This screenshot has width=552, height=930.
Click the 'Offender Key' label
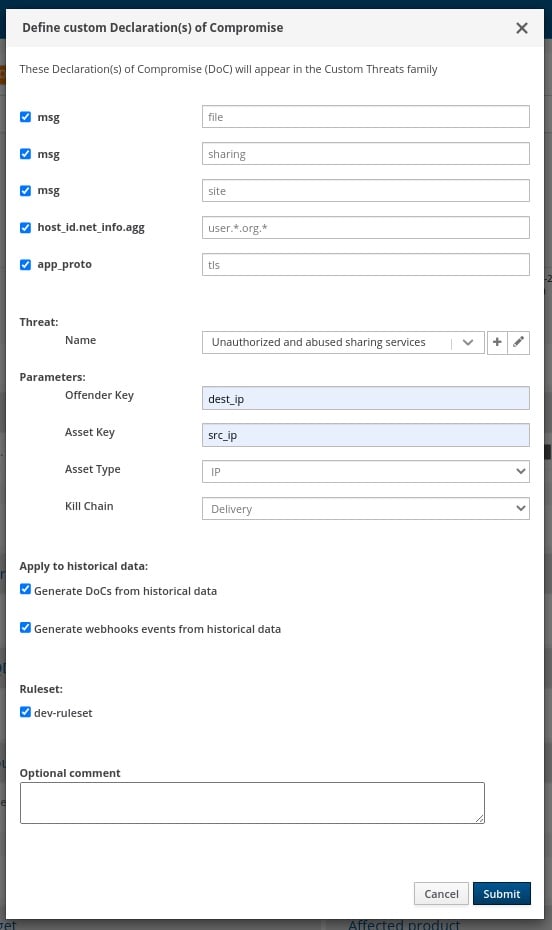[x=99, y=395]
